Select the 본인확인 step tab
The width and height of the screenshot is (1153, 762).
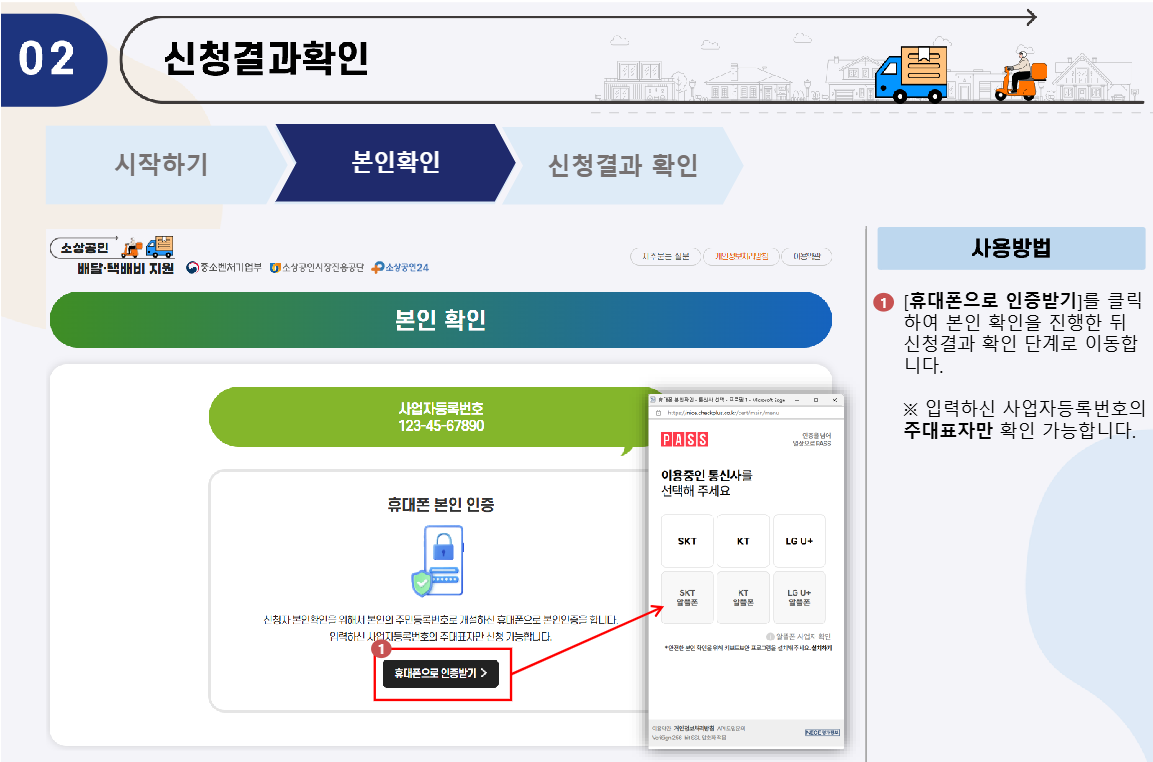[x=396, y=163]
